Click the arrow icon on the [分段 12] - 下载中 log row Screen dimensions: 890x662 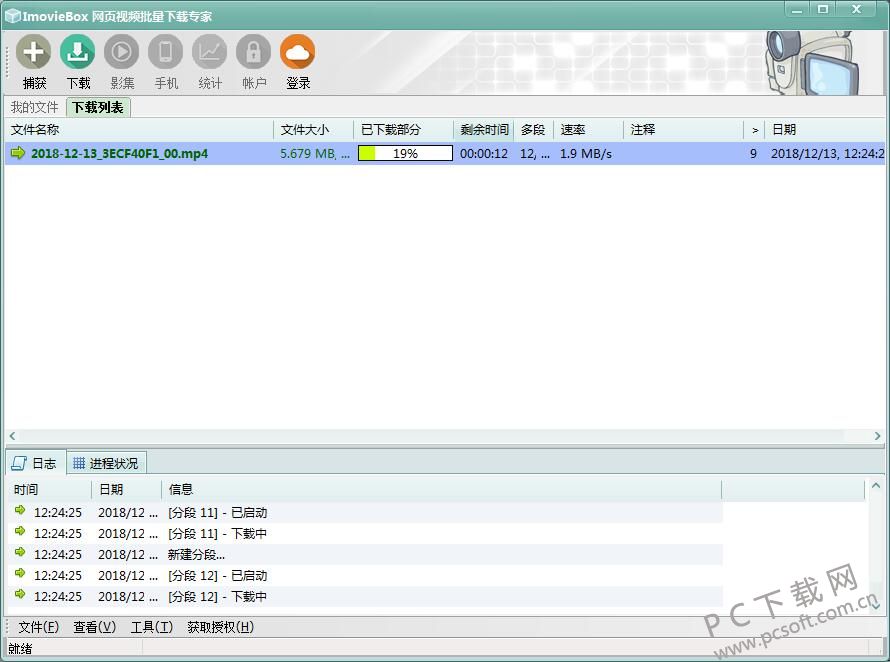pos(20,594)
